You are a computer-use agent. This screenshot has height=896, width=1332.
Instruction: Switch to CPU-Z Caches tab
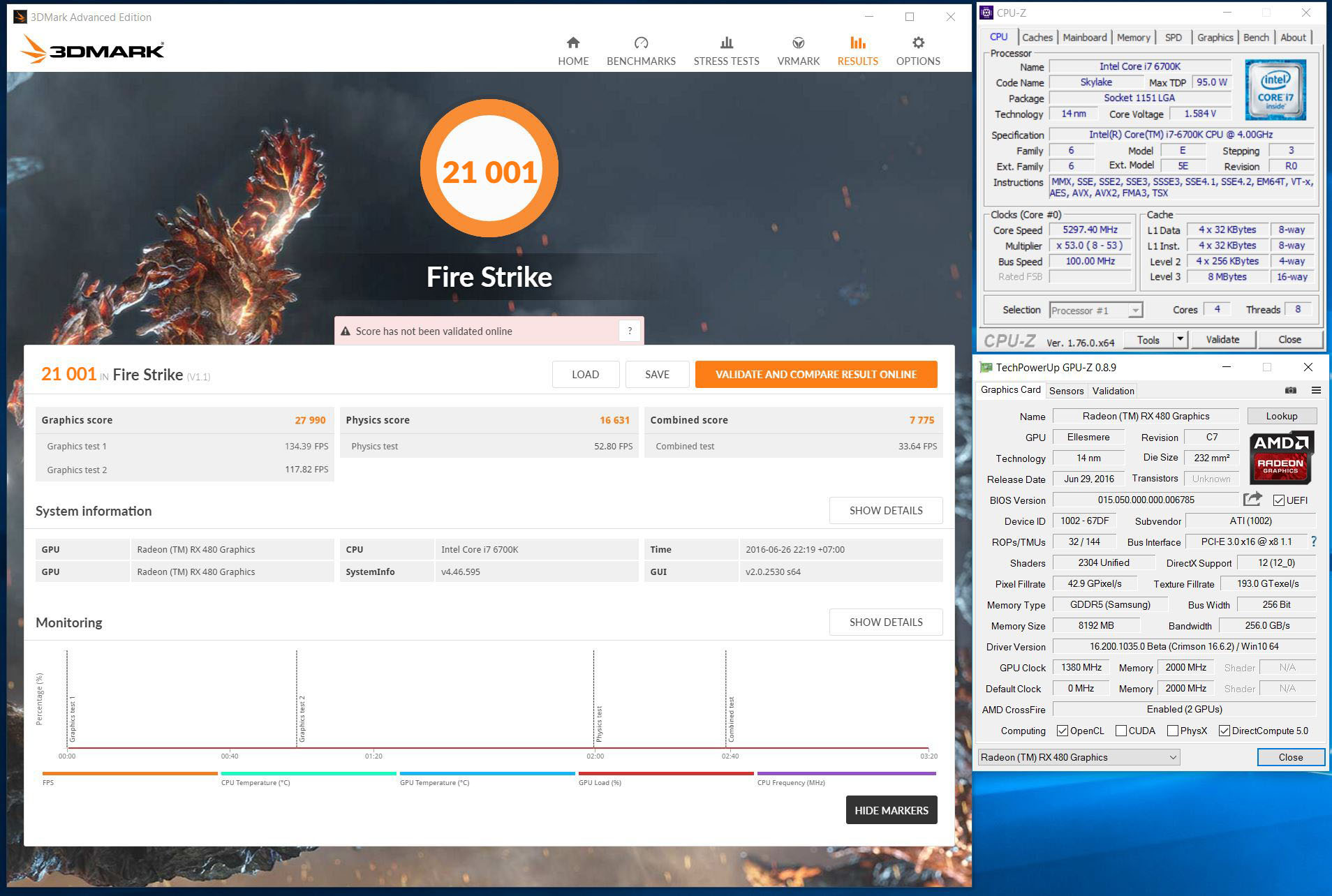[x=1037, y=37]
